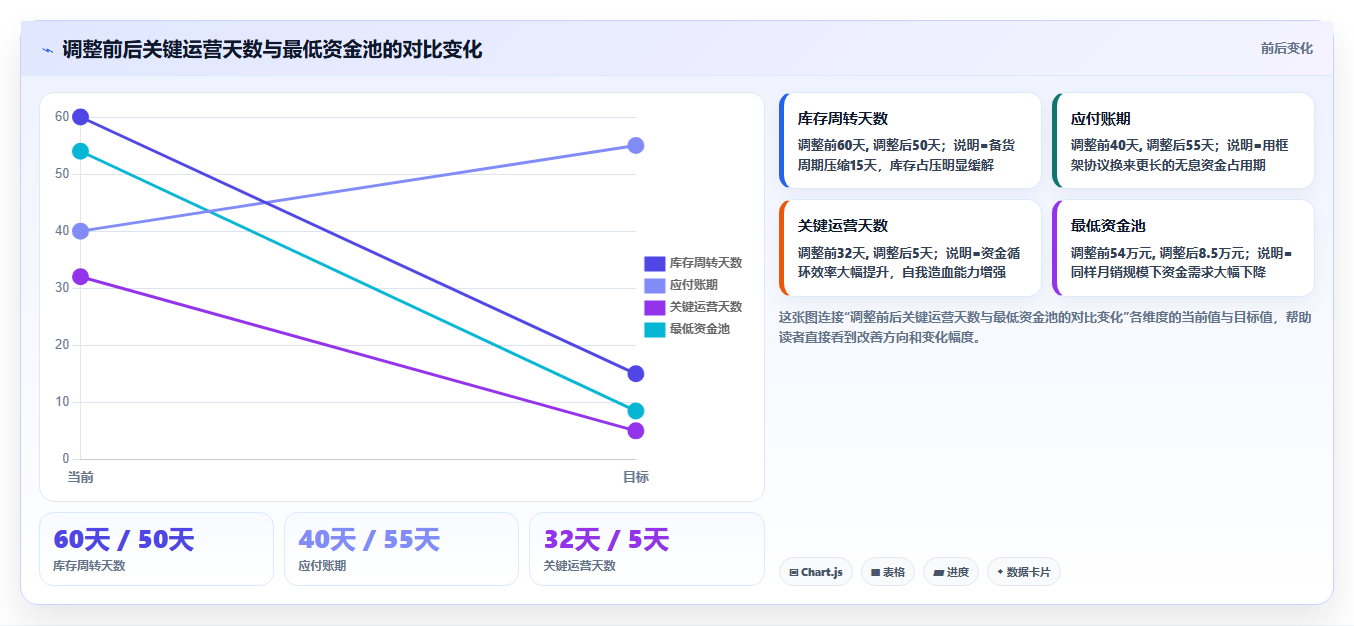Click description text 调整前54万元, 调整后8.5万元
The image size is (1354, 626).
pyautogui.click(x=1159, y=253)
